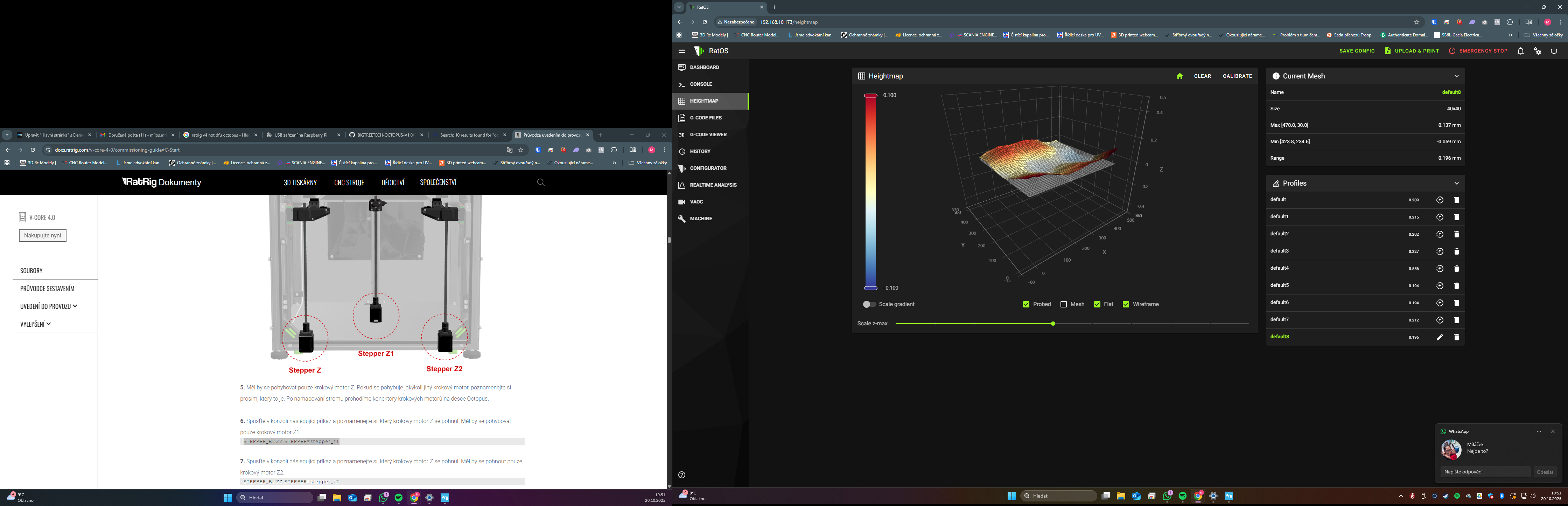Uncheck the Wireframe checkbox

pyautogui.click(x=1126, y=304)
